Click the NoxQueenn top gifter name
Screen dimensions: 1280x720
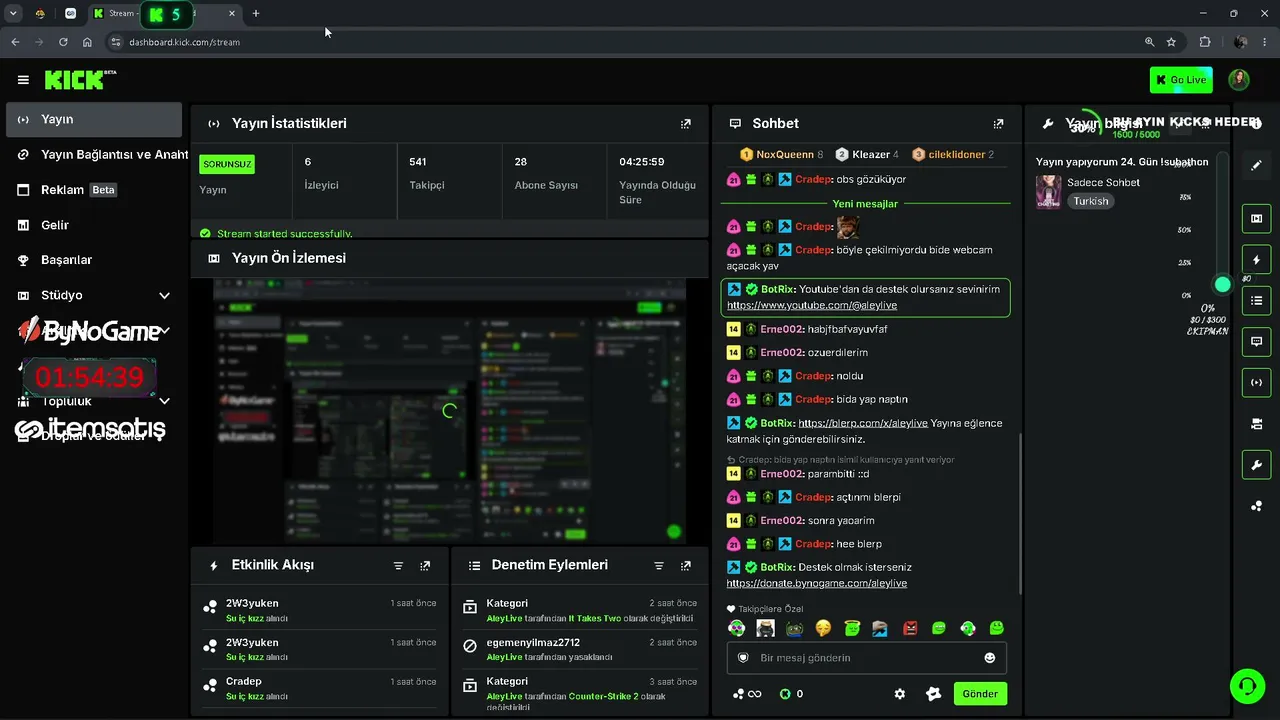(785, 155)
